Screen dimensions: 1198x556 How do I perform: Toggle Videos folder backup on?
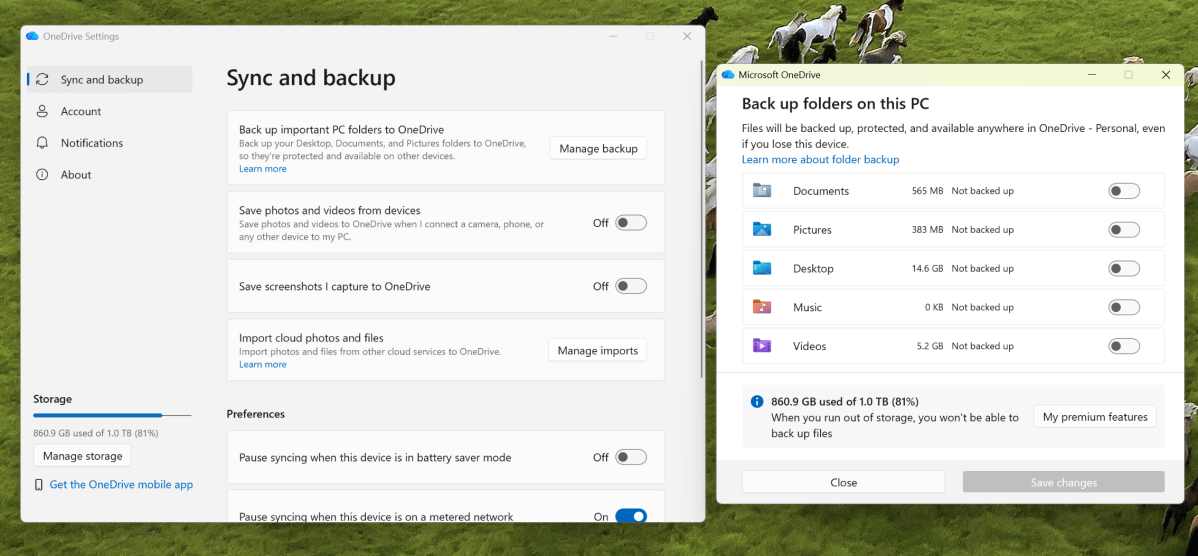(x=1124, y=346)
